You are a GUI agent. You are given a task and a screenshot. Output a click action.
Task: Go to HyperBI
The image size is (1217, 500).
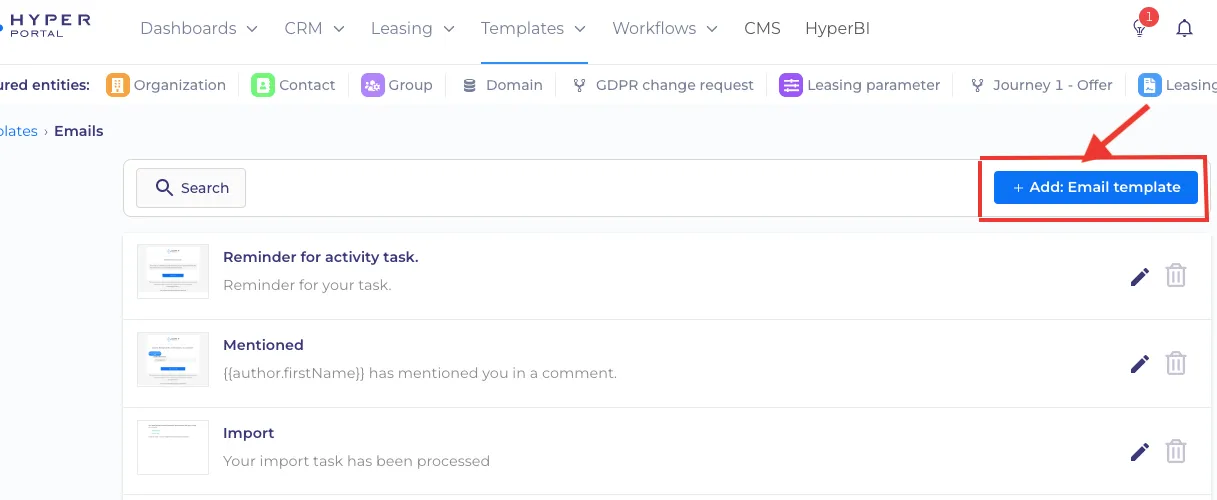(x=837, y=28)
